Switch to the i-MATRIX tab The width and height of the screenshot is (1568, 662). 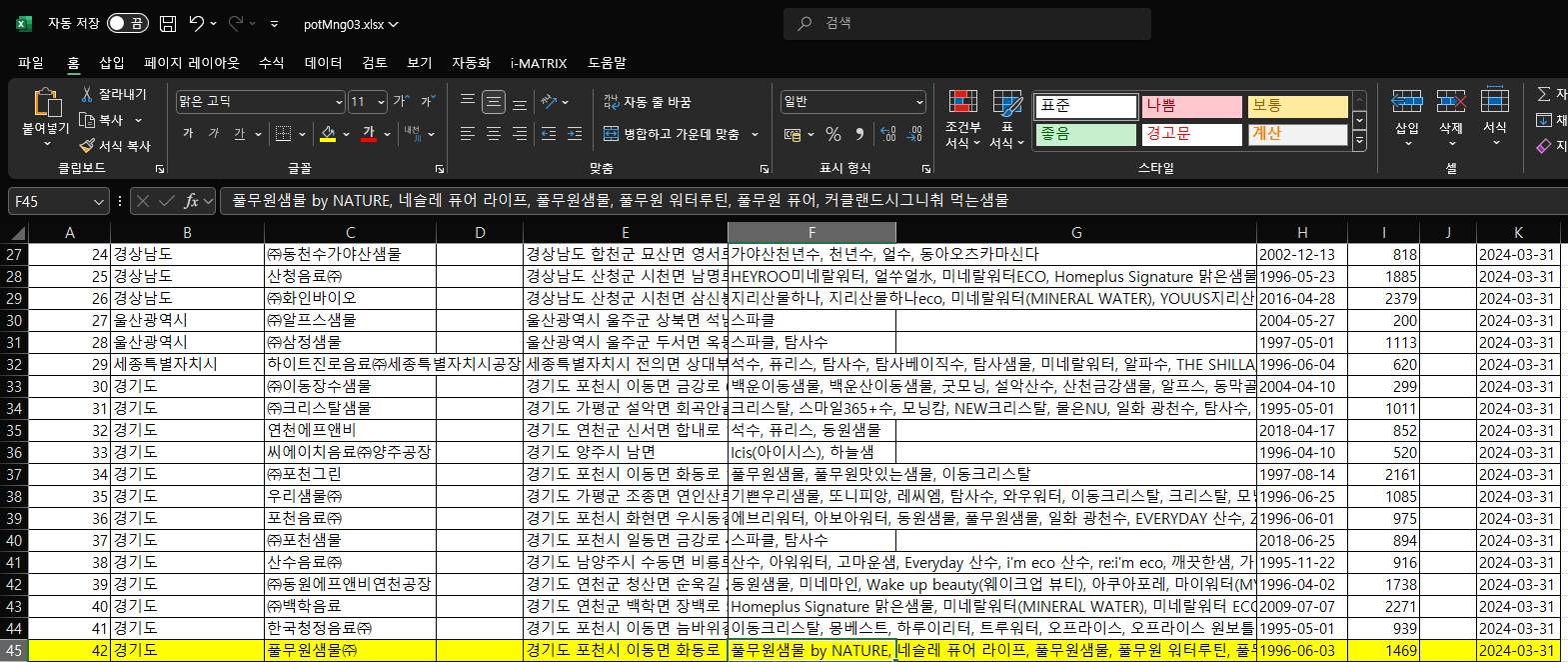(x=539, y=63)
